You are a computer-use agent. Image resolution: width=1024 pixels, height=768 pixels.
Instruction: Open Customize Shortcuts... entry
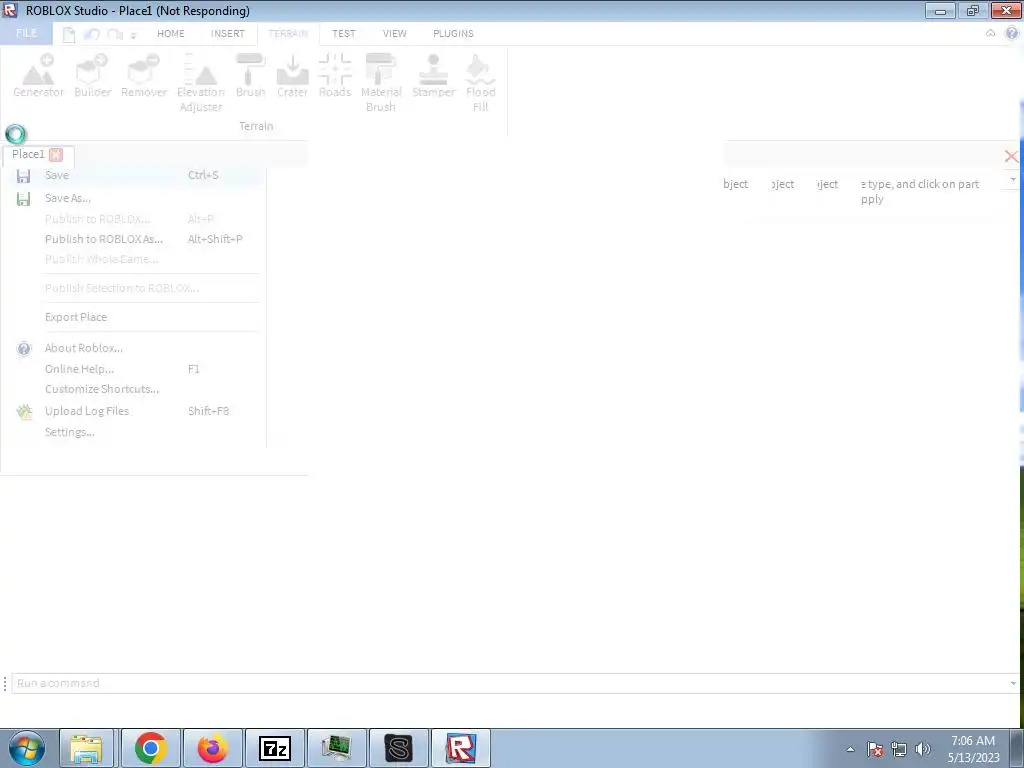click(133, 389)
